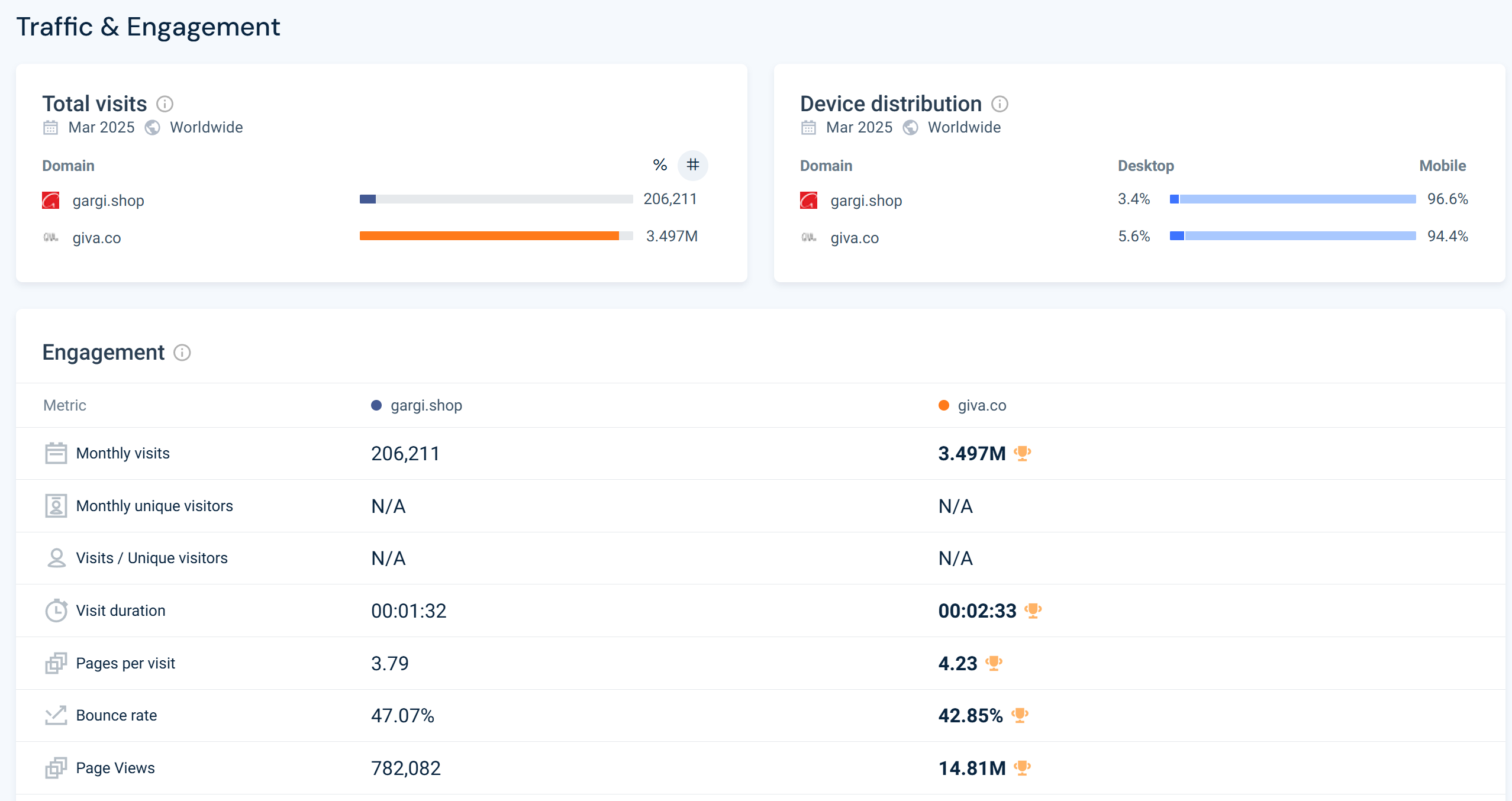Image resolution: width=1512 pixels, height=801 pixels.
Task: Click gargi.shop's 47.07% bounce rate
Action: click(402, 715)
